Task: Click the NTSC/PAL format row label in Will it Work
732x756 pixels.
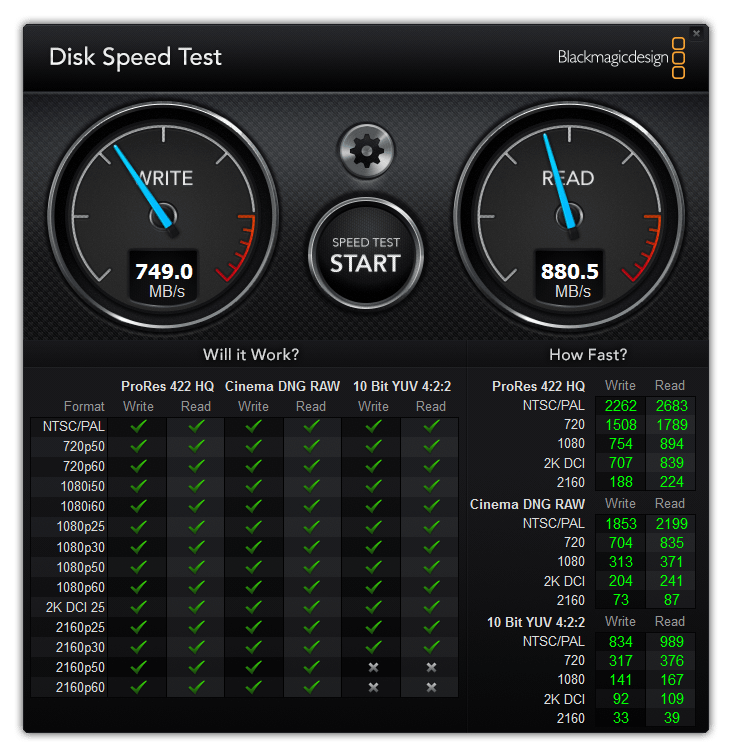Action: (73, 427)
